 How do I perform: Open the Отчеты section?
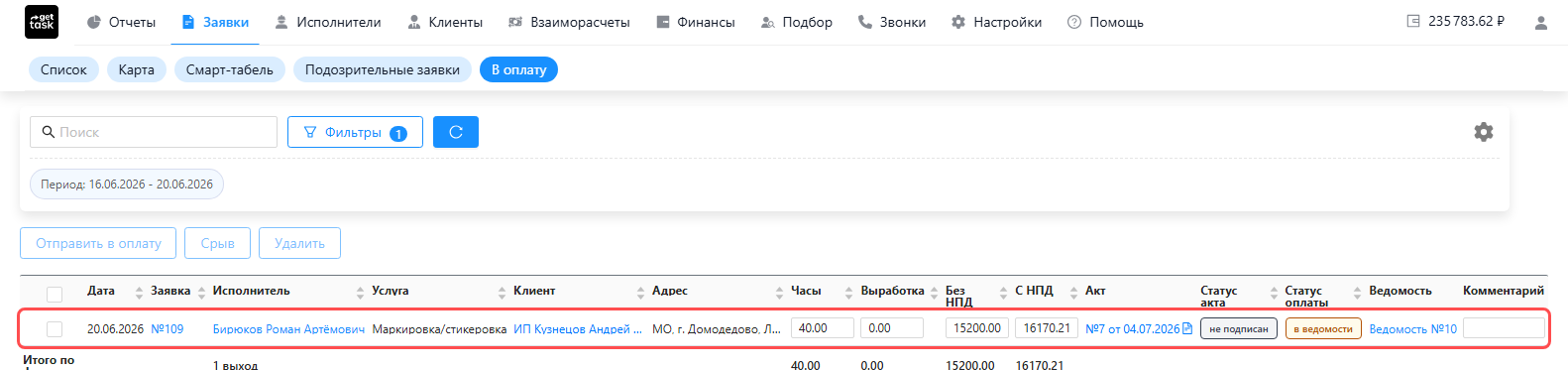(x=121, y=22)
